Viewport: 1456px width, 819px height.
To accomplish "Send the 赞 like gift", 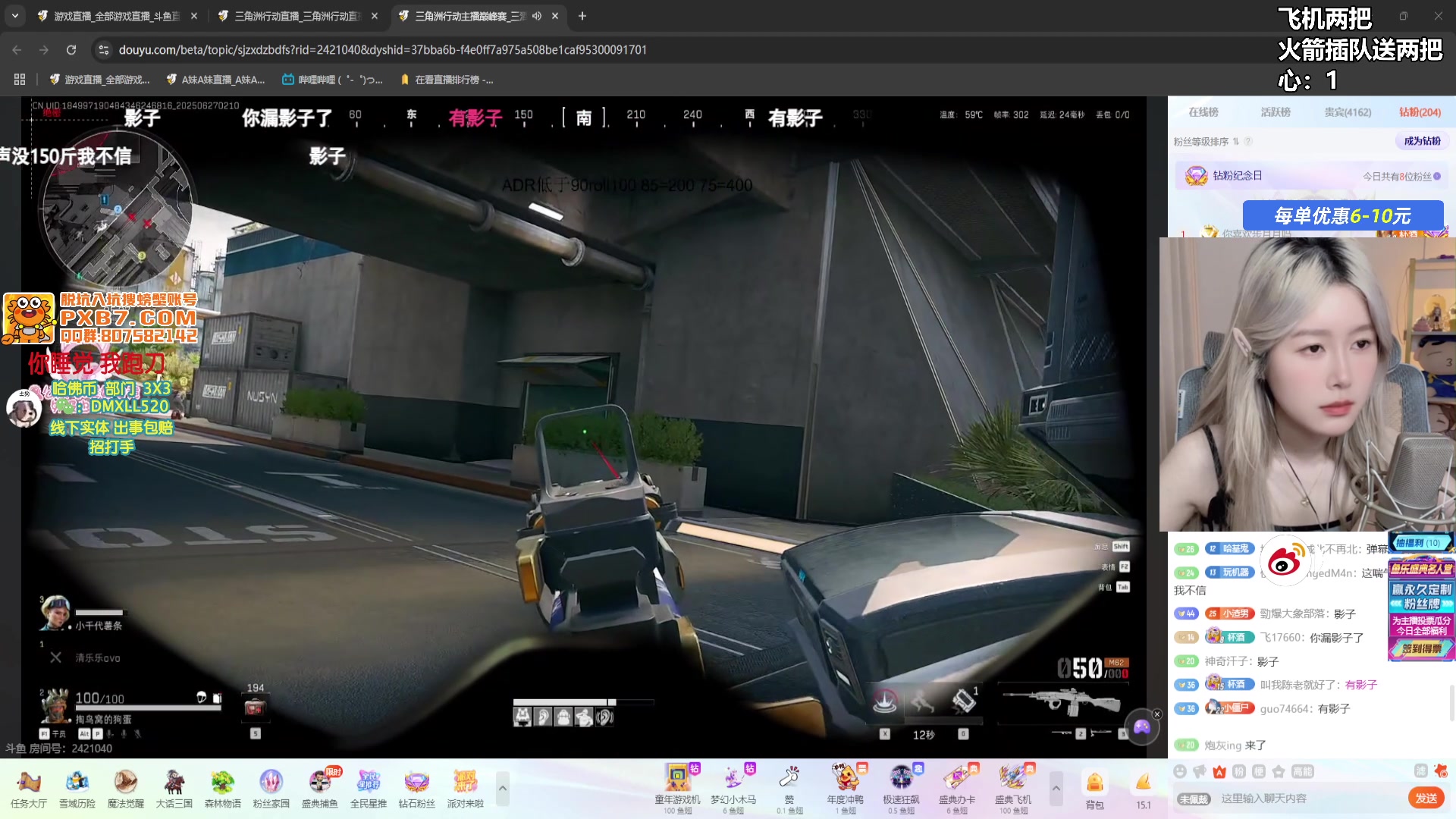I will pos(789,789).
